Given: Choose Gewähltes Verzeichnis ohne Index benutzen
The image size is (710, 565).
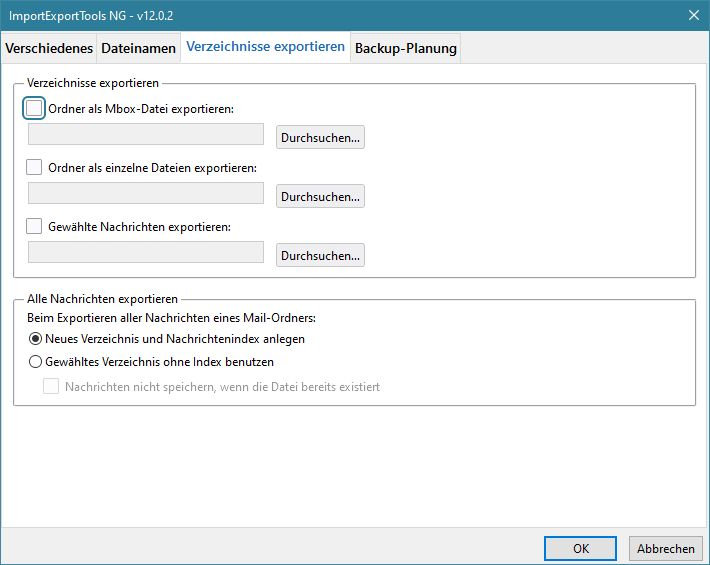Looking at the screenshot, I should pyautogui.click(x=36, y=362).
